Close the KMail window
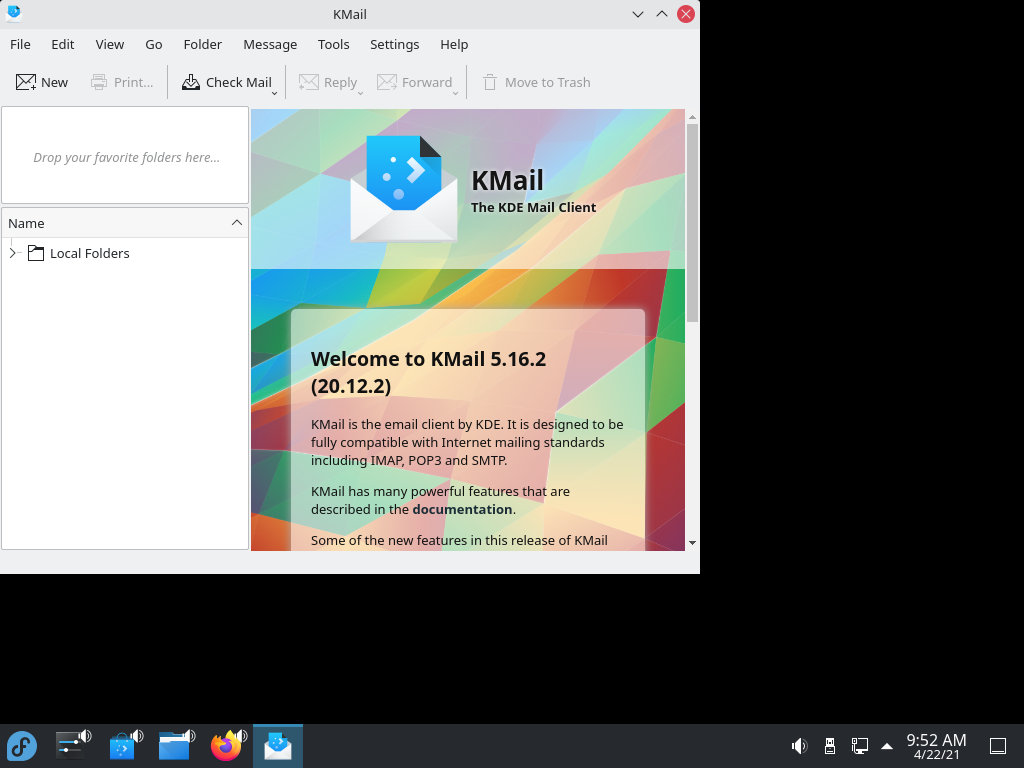This screenshot has height=768, width=1024. pos(686,14)
